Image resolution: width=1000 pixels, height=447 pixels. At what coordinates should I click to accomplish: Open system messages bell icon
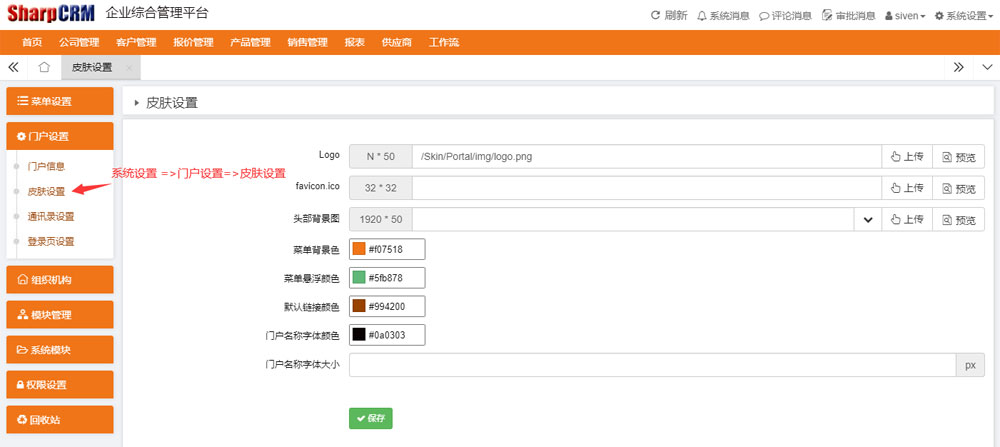[702, 16]
